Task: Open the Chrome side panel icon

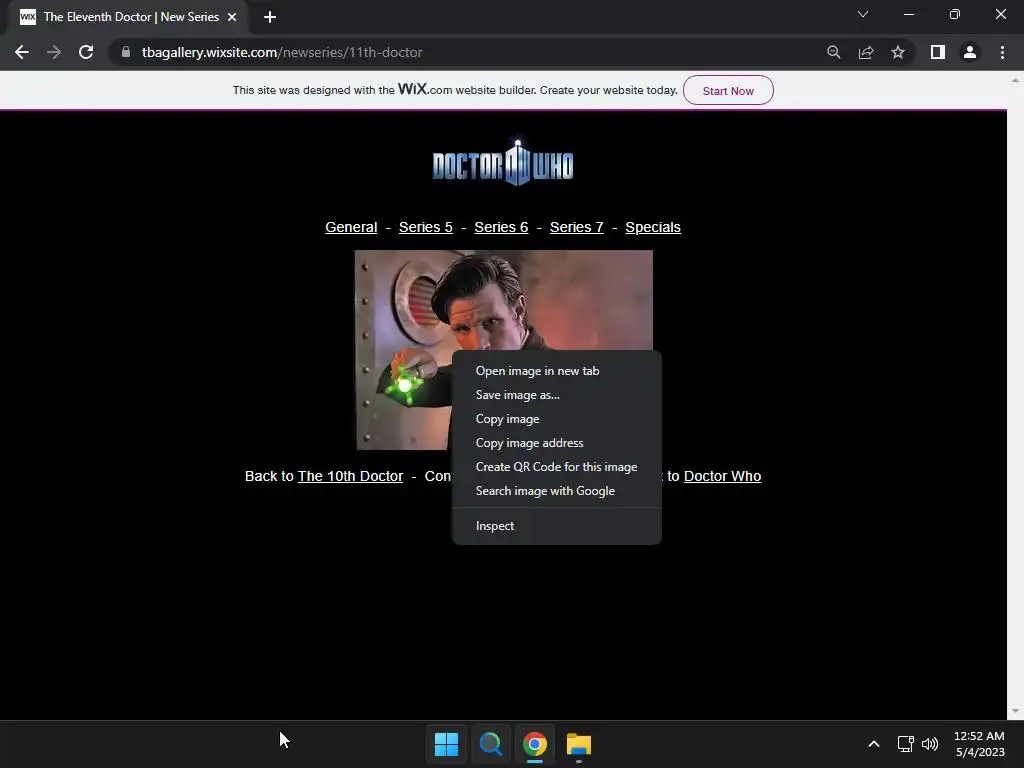Action: tap(938, 52)
